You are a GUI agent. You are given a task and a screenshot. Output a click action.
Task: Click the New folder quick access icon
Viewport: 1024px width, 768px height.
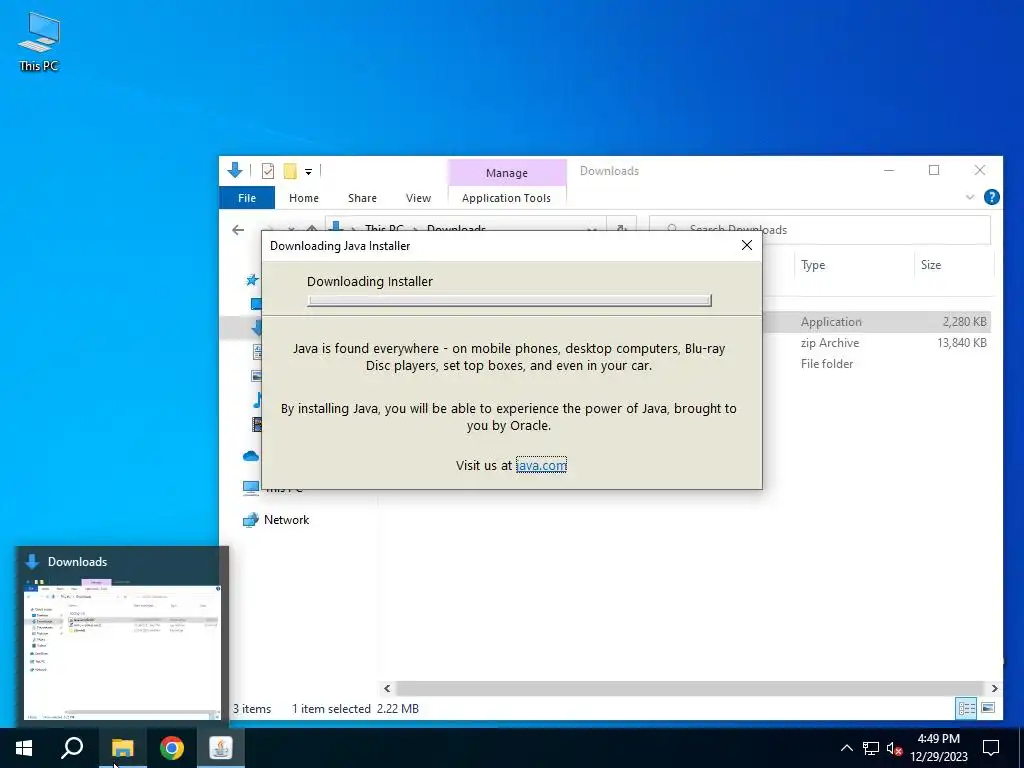point(290,171)
